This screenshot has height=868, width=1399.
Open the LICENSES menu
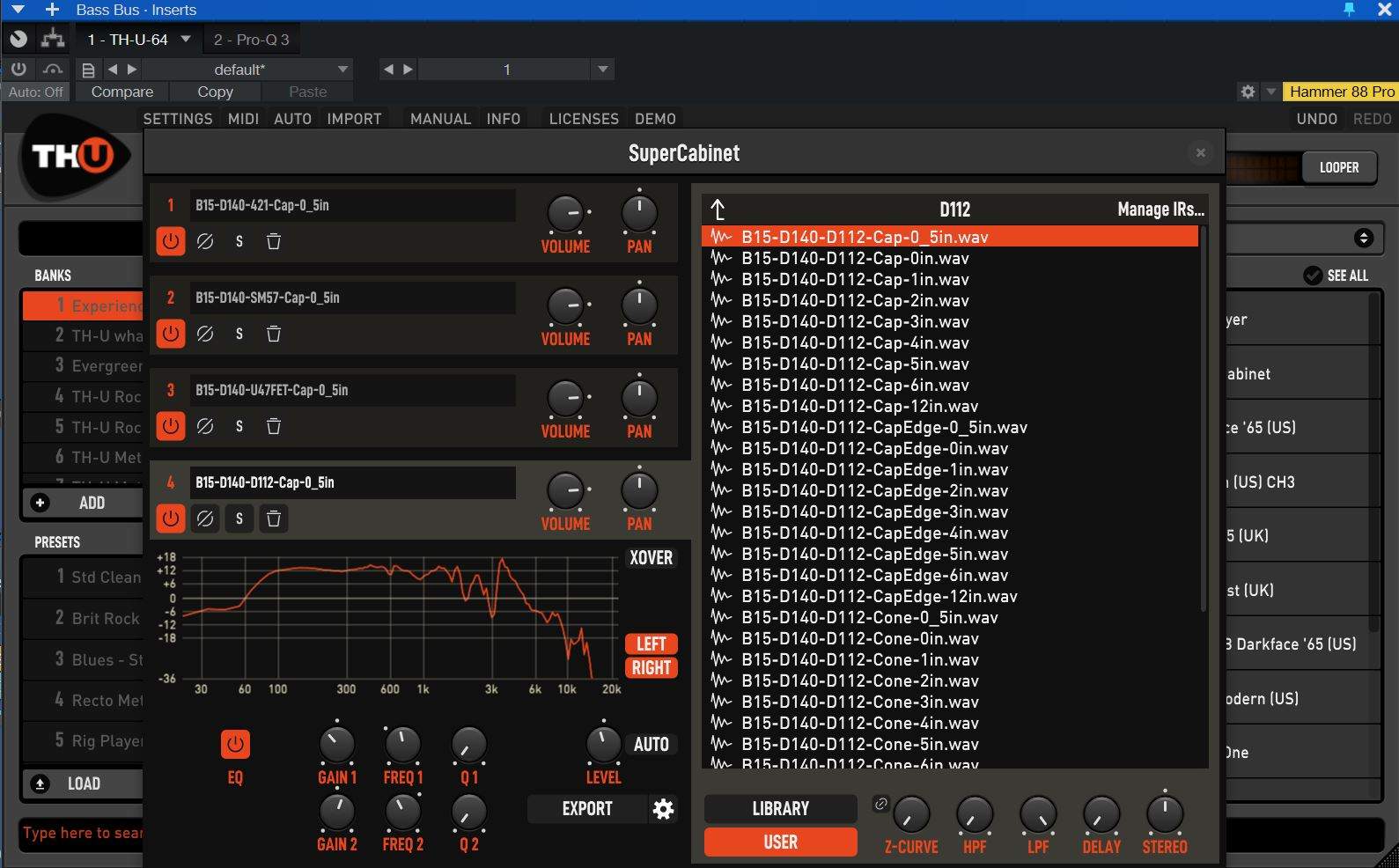point(584,119)
